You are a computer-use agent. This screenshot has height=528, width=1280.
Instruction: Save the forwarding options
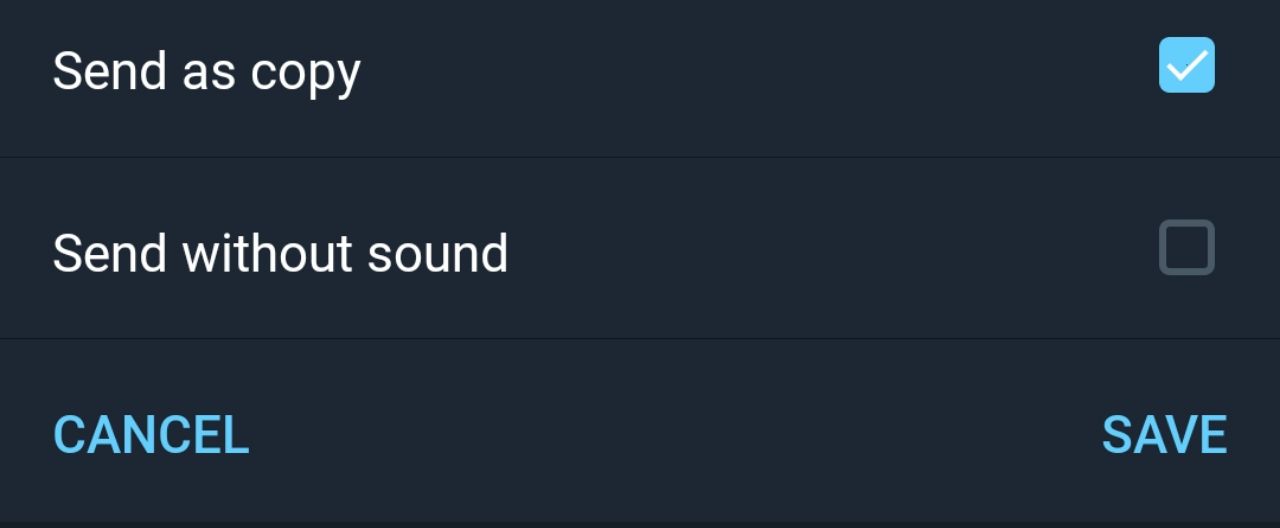pos(1164,434)
